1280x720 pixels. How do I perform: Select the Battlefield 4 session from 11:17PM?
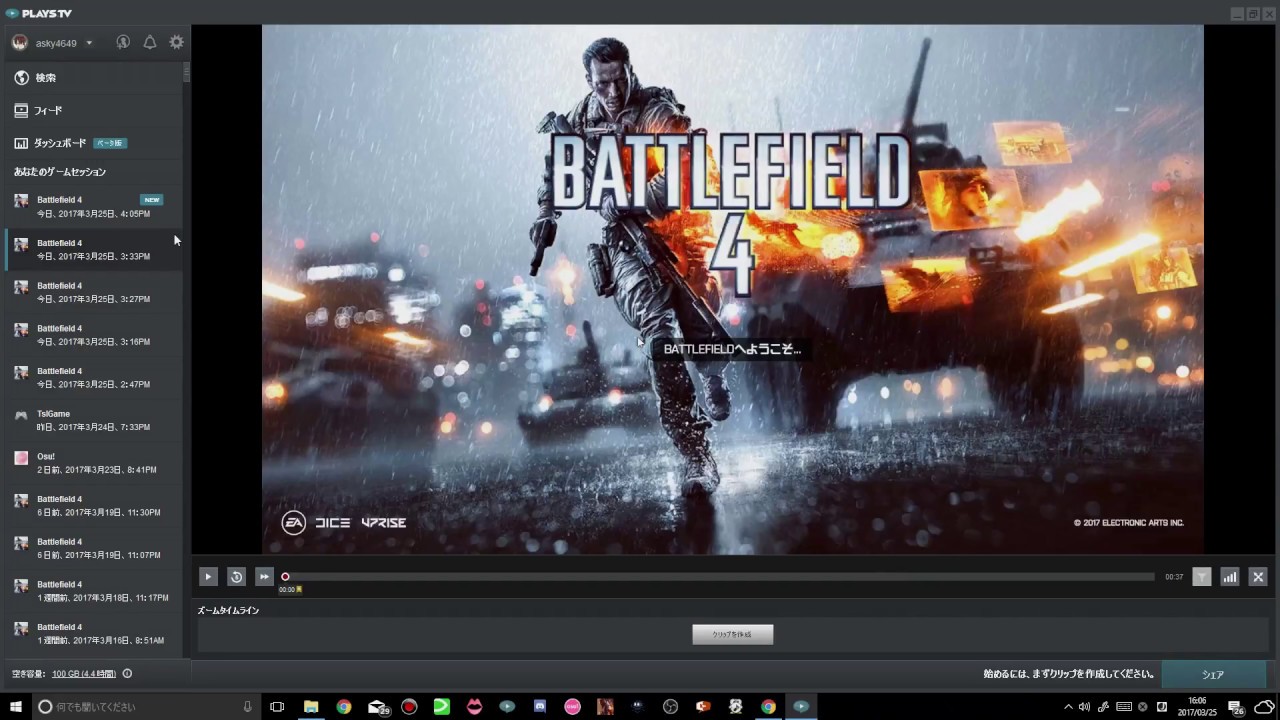92,591
